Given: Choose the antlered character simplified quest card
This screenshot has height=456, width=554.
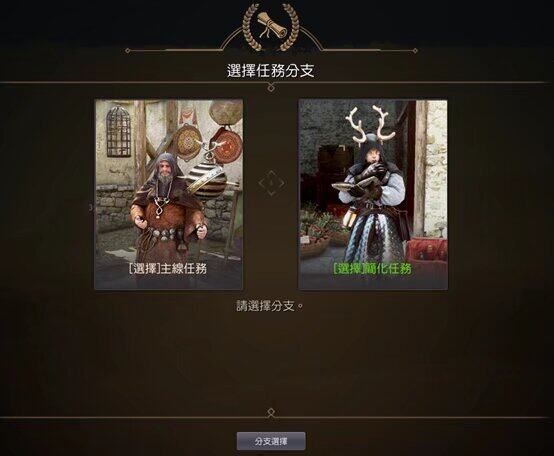Looking at the screenshot, I should [x=373, y=195].
